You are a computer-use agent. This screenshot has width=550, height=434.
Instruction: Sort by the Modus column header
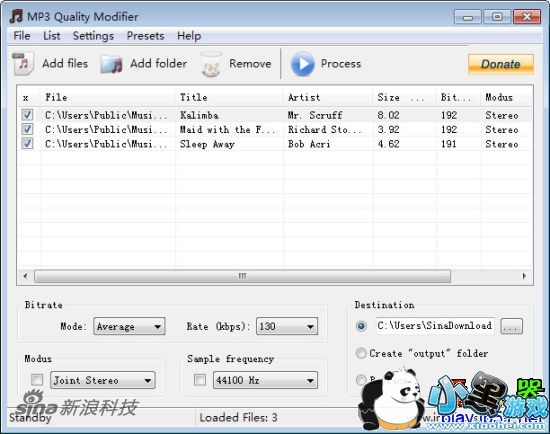[x=507, y=97]
